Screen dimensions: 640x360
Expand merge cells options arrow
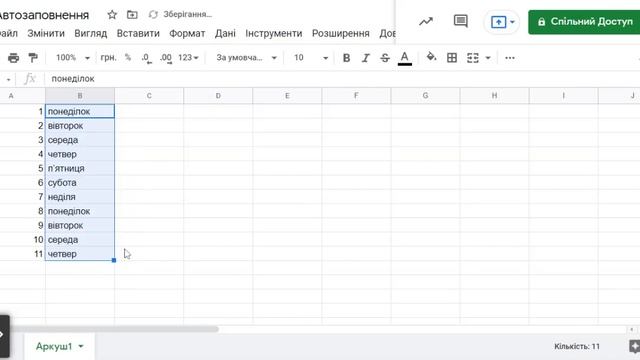click(488, 58)
